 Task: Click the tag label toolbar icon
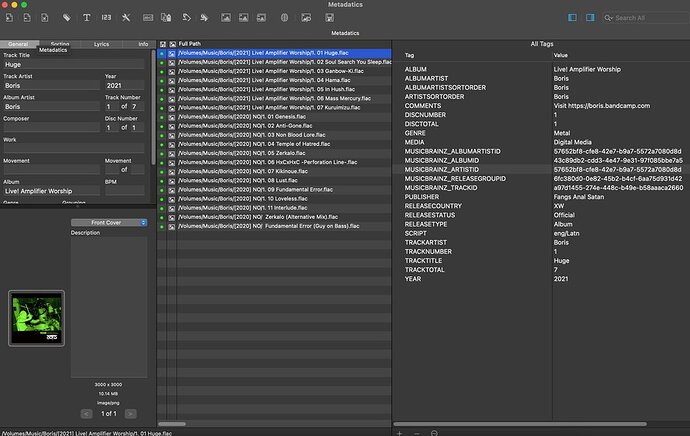(66, 18)
